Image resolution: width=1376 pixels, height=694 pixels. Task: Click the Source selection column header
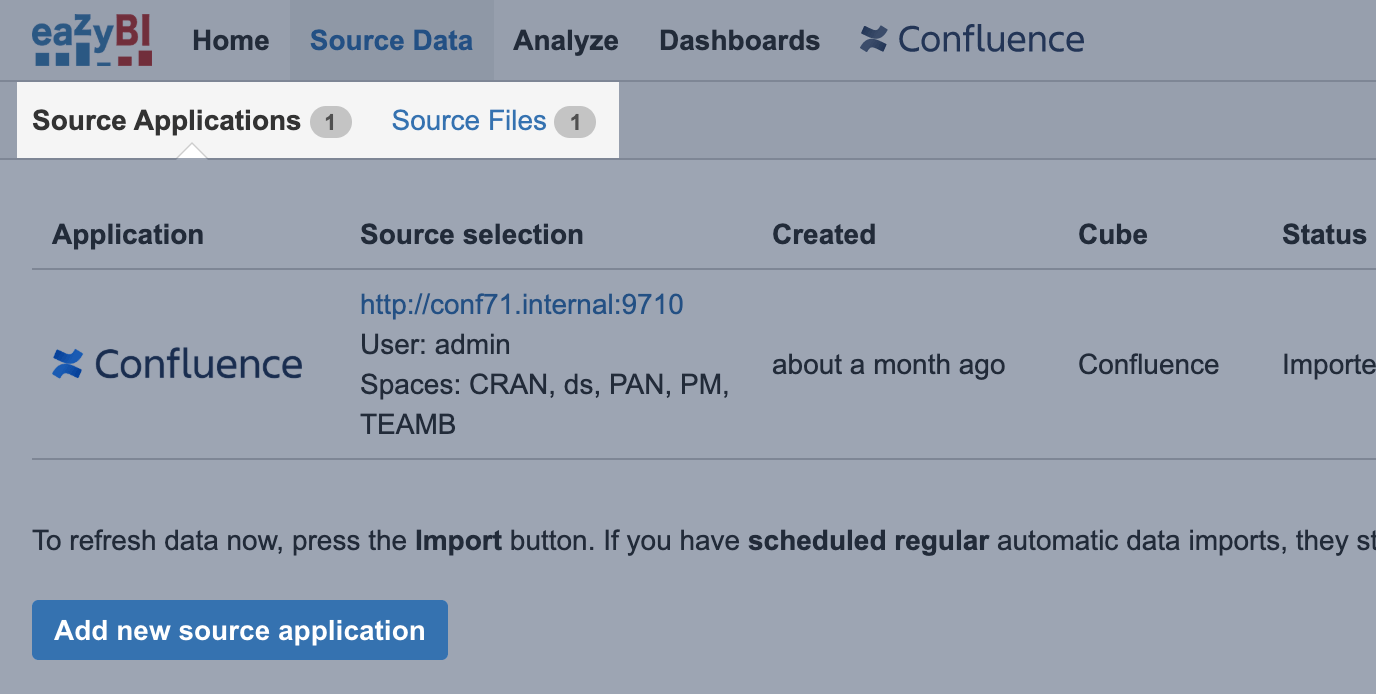point(472,235)
